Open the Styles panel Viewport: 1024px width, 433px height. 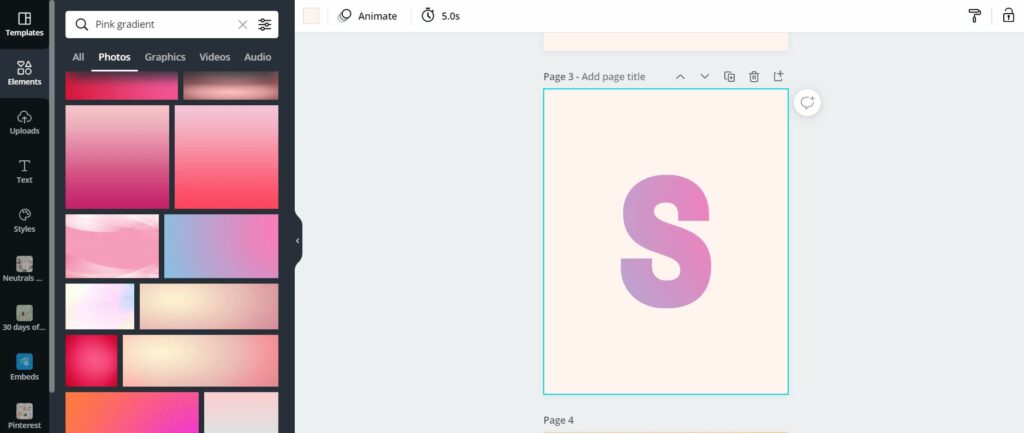click(24, 221)
